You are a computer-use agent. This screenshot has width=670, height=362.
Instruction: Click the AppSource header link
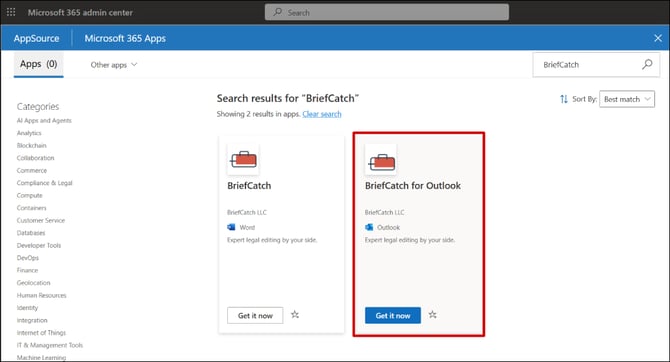pyautogui.click(x=36, y=38)
